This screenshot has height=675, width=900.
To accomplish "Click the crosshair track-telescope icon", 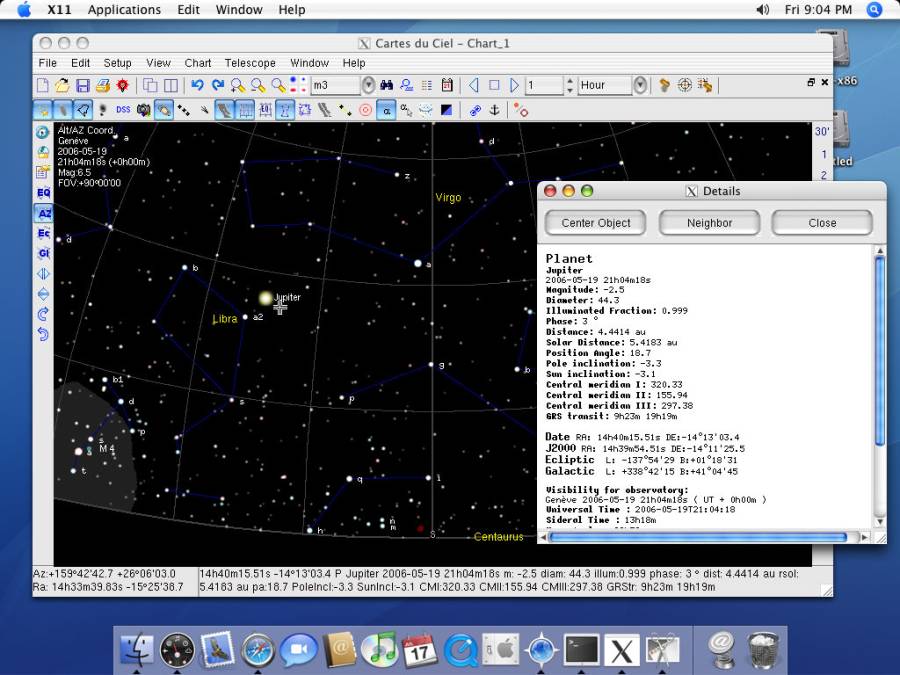I will tap(684, 86).
